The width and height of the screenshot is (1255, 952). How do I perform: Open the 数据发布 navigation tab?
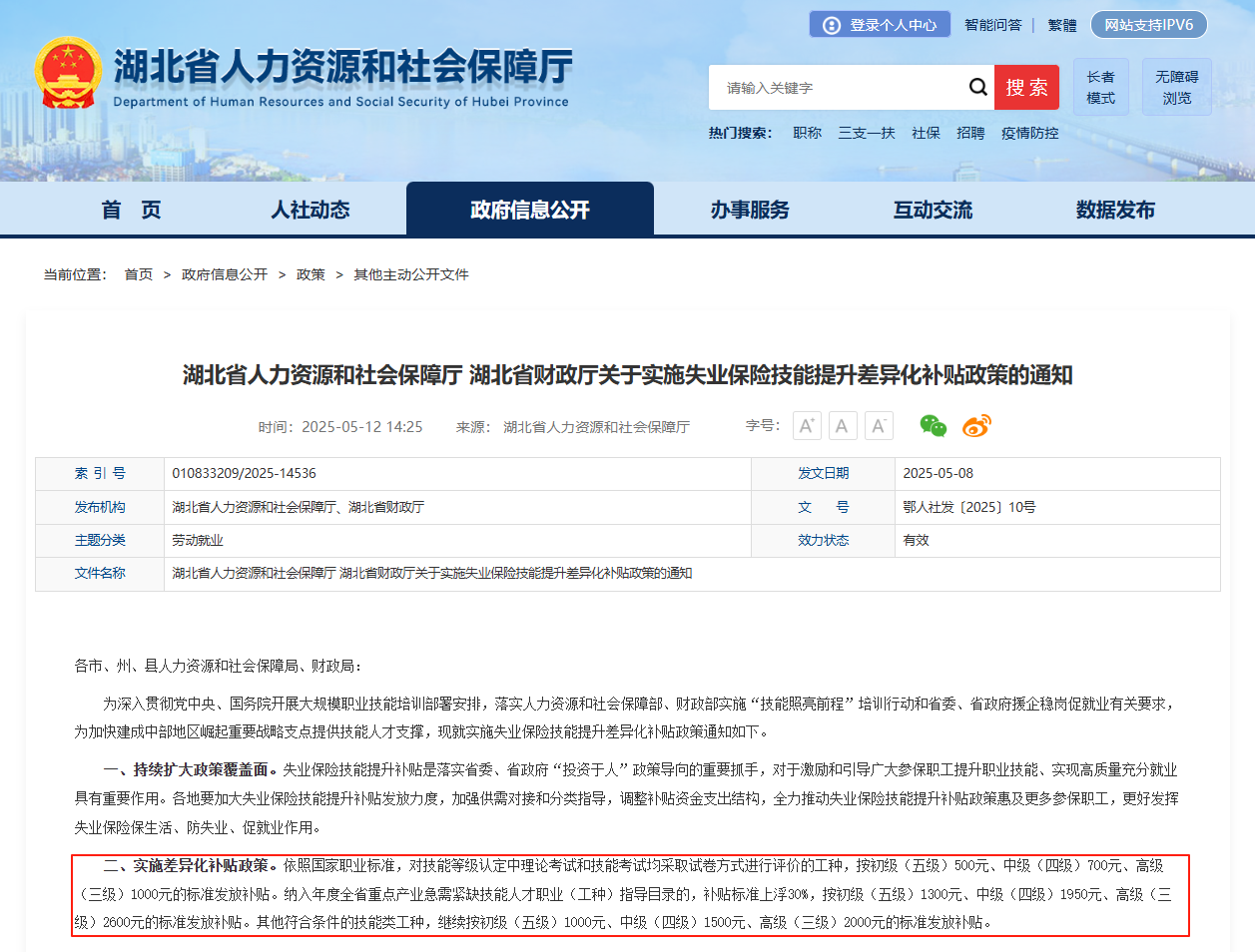[1115, 210]
